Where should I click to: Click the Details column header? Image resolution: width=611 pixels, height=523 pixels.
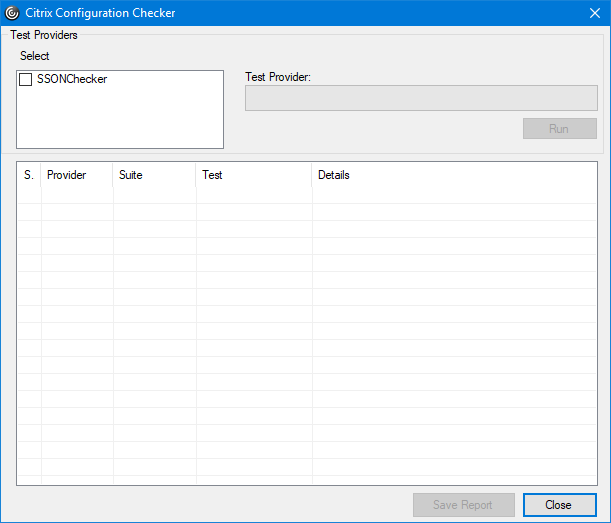(454, 175)
